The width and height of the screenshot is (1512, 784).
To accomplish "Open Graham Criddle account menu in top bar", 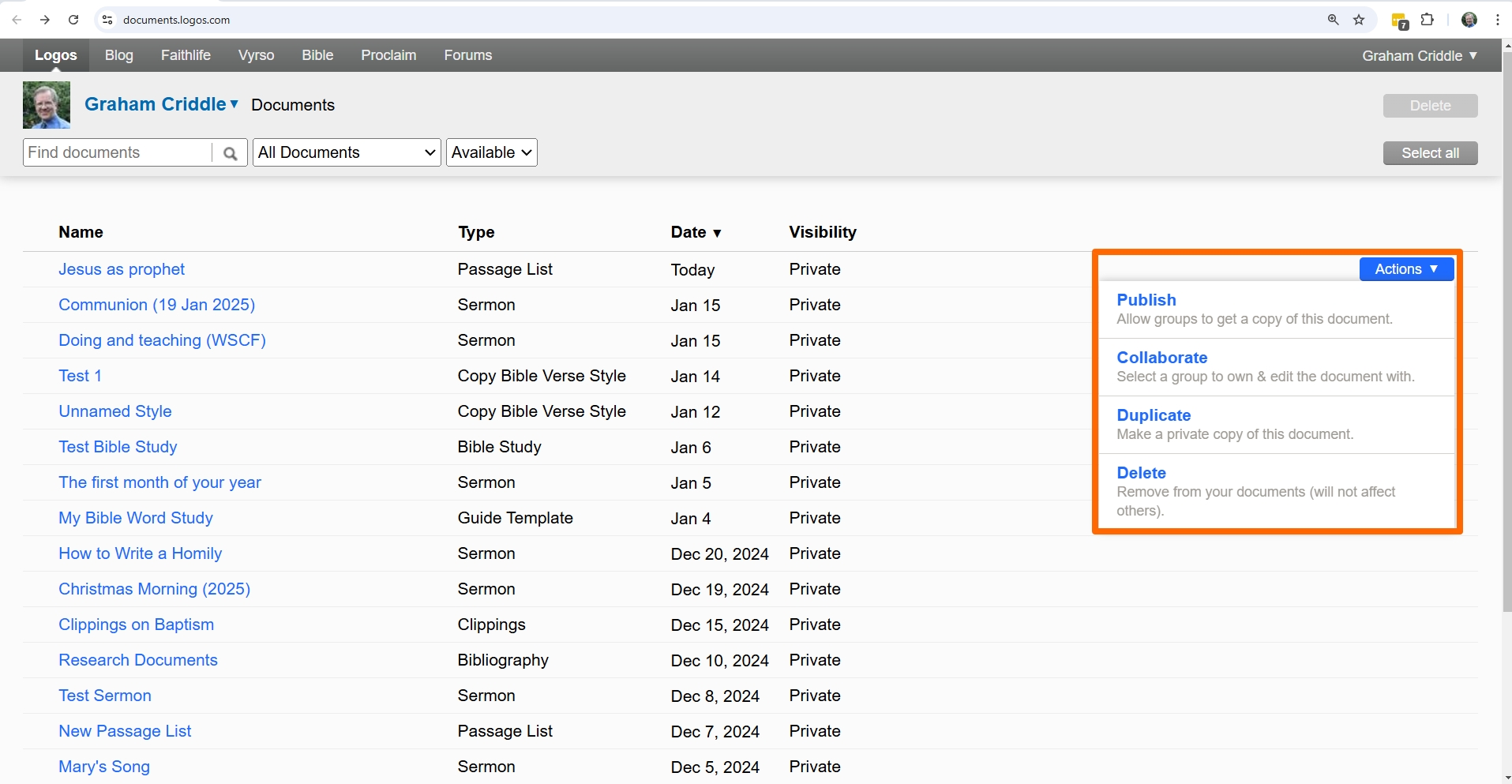I will (1420, 55).
